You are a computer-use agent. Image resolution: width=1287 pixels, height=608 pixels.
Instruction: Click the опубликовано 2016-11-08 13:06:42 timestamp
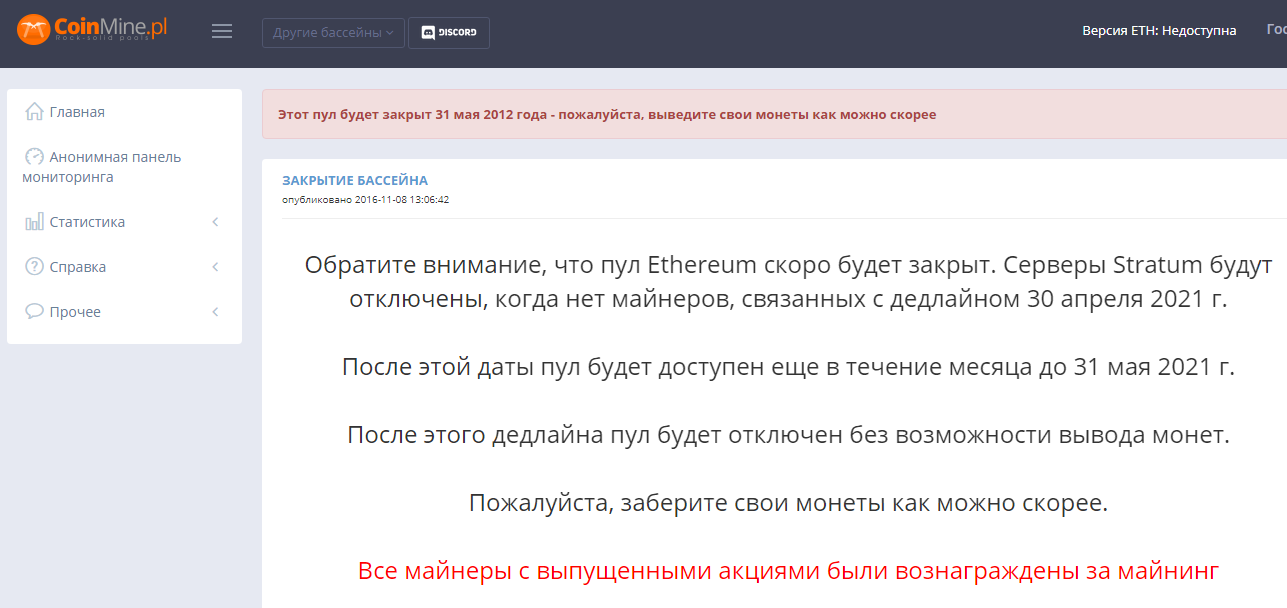tap(365, 199)
